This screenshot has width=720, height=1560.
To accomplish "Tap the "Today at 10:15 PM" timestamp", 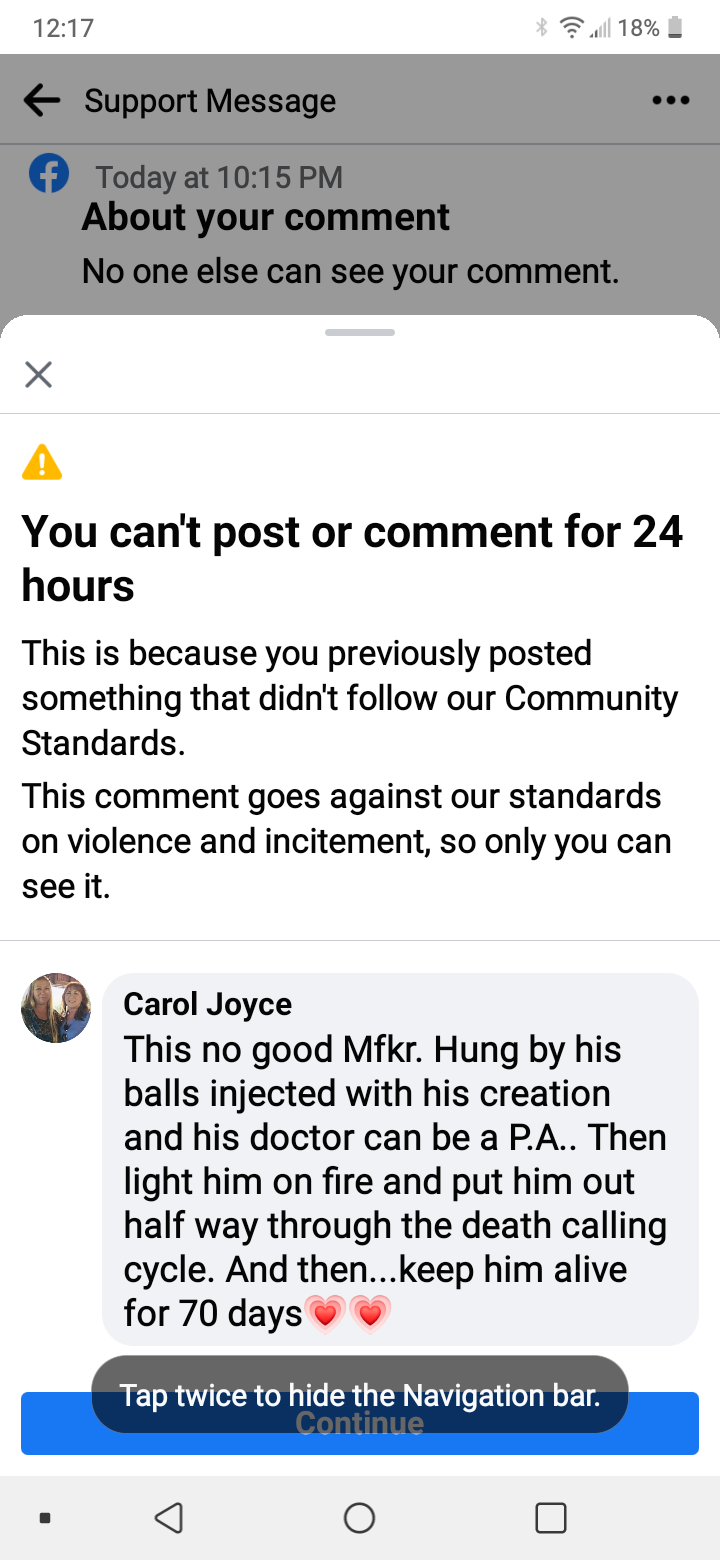I will (x=219, y=178).
